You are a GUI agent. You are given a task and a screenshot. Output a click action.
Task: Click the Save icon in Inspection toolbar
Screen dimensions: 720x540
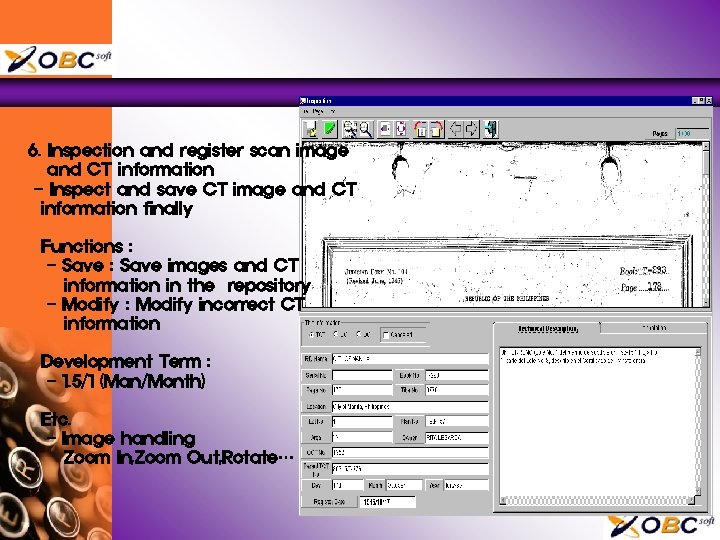[x=311, y=129]
